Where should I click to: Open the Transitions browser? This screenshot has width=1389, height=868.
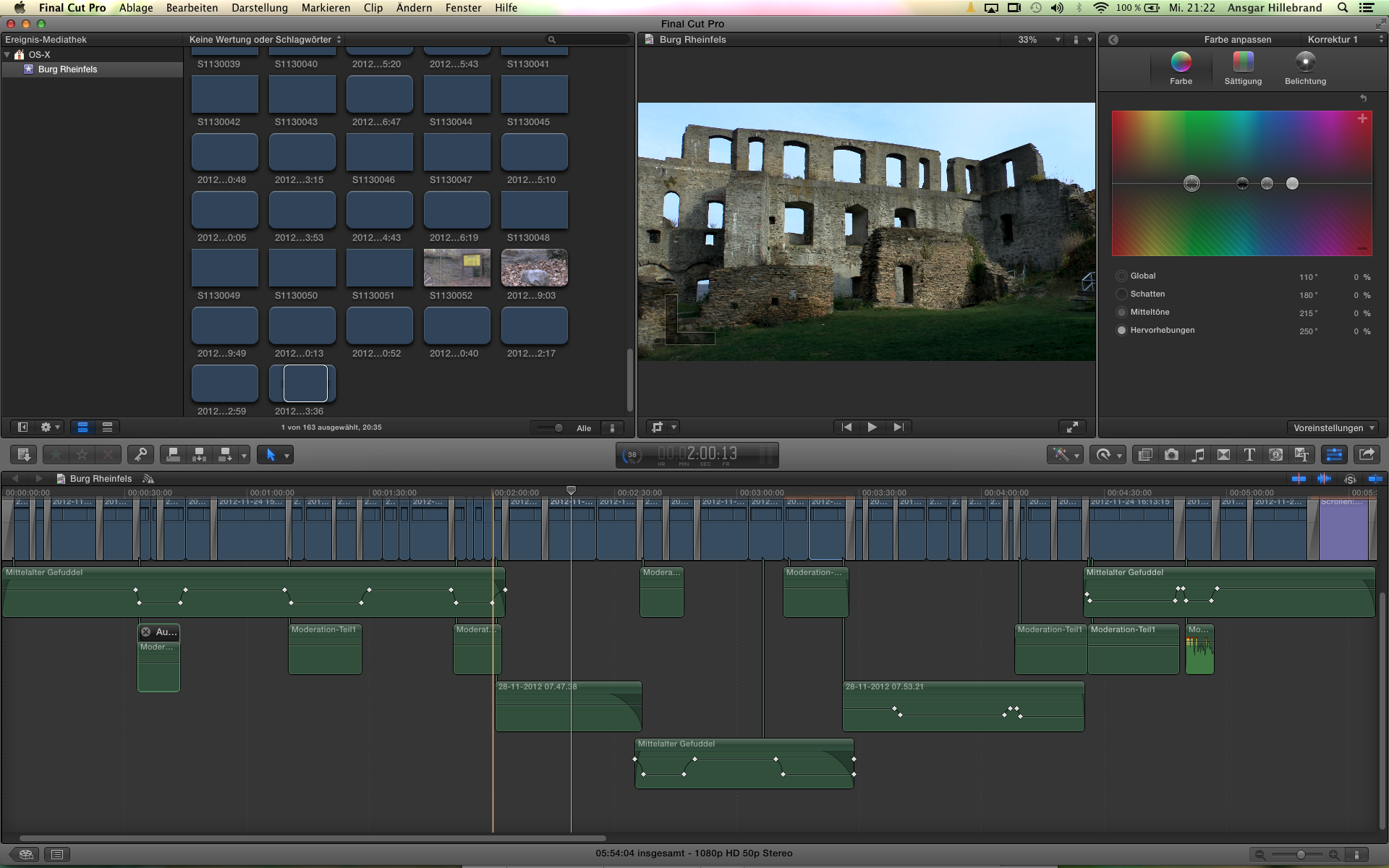pos(1223,454)
